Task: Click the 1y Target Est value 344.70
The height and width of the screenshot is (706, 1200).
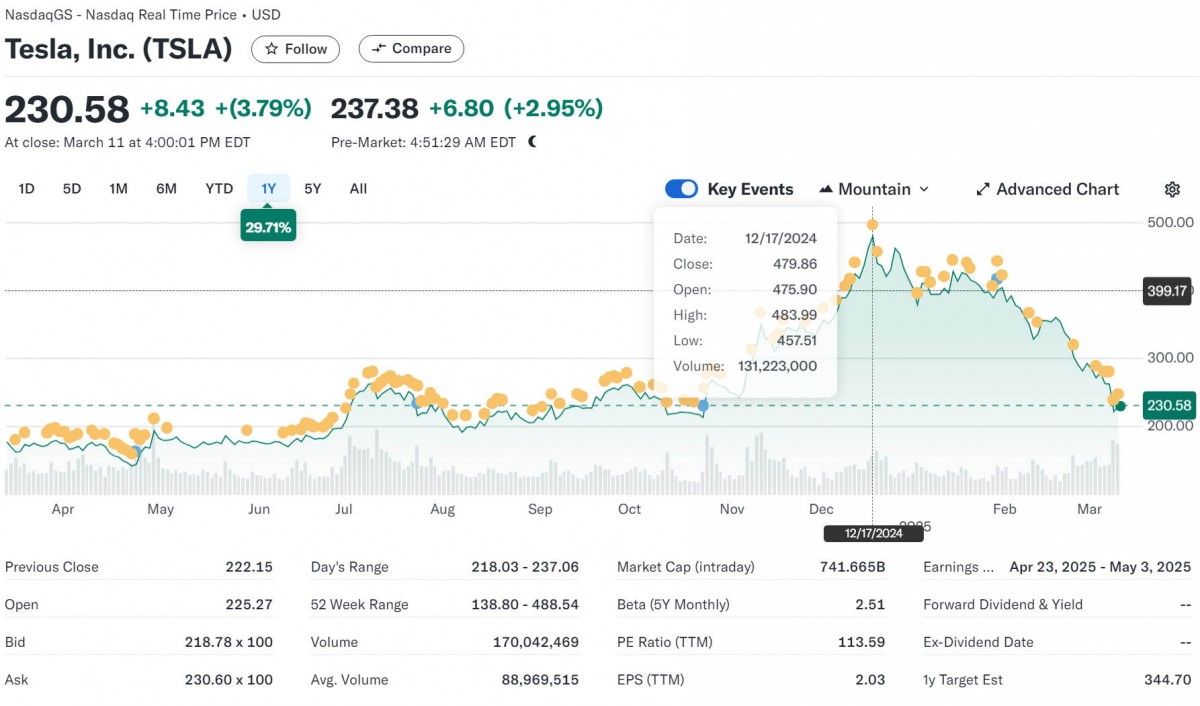Action: 1168,680
